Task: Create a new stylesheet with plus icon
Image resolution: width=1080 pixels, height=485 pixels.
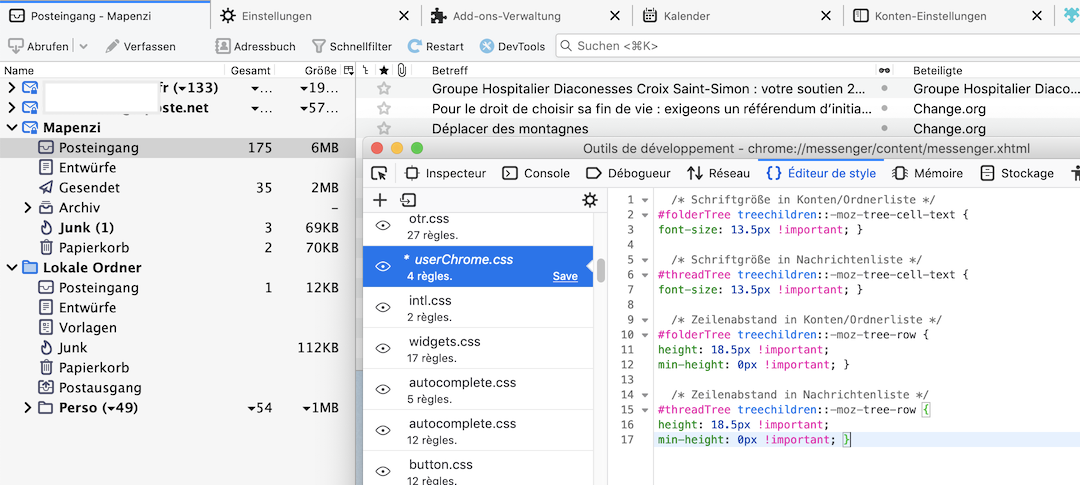Action: point(380,200)
